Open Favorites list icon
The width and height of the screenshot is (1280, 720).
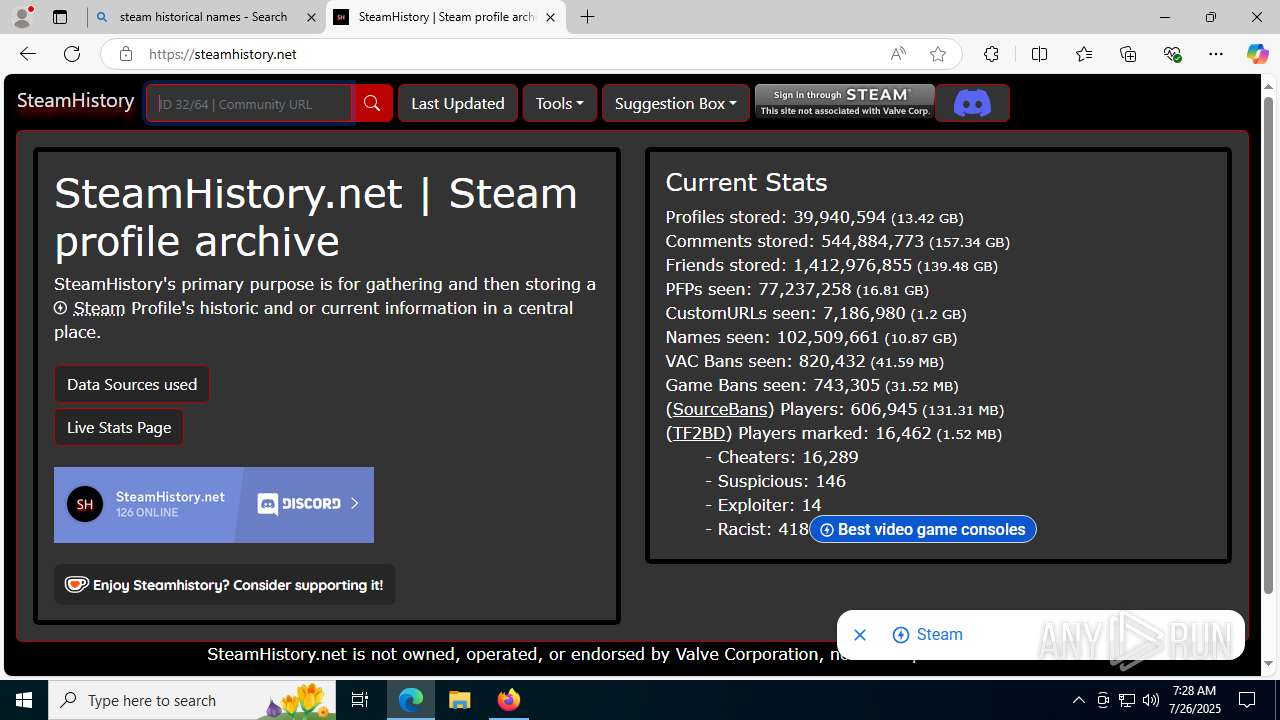click(x=1084, y=54)
